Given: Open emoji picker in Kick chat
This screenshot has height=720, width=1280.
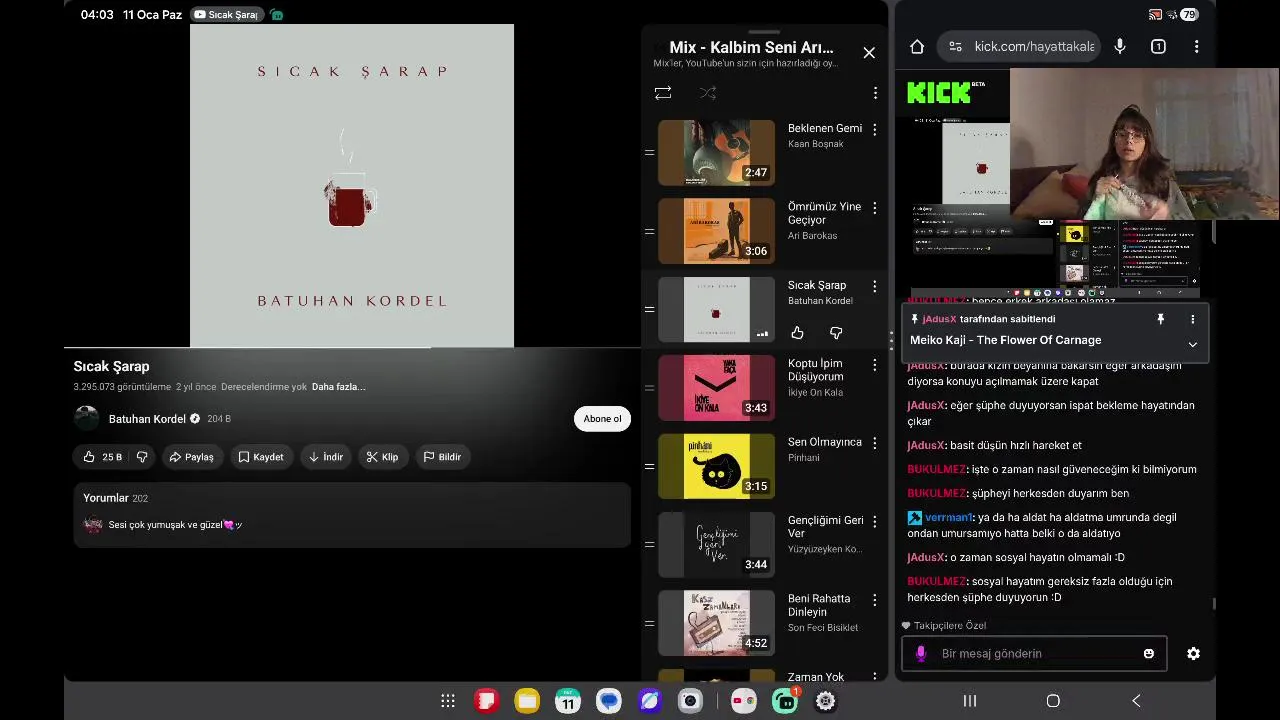Looking at the screenshot, I should [1148, 653].
